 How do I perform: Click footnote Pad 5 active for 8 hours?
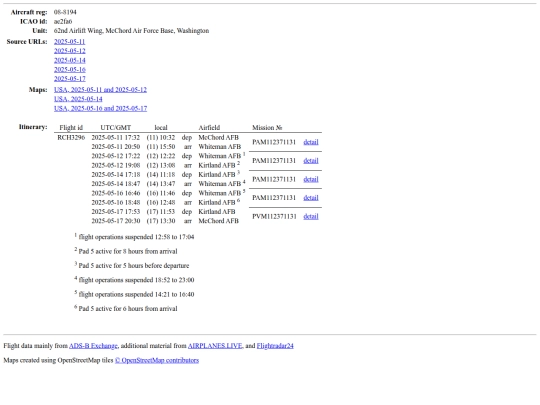click(x=126, y=251)
